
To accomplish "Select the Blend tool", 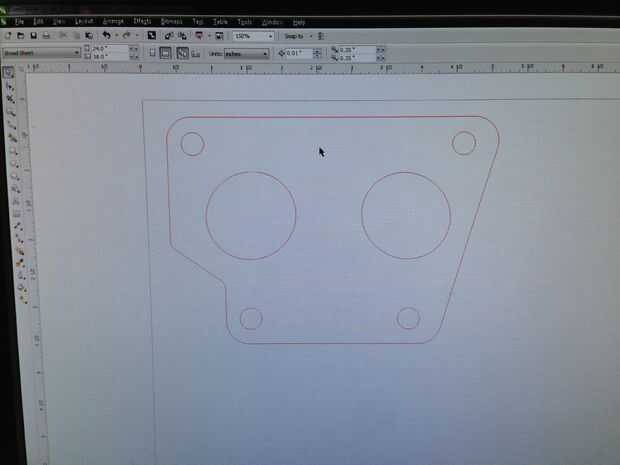I will 20,251.
